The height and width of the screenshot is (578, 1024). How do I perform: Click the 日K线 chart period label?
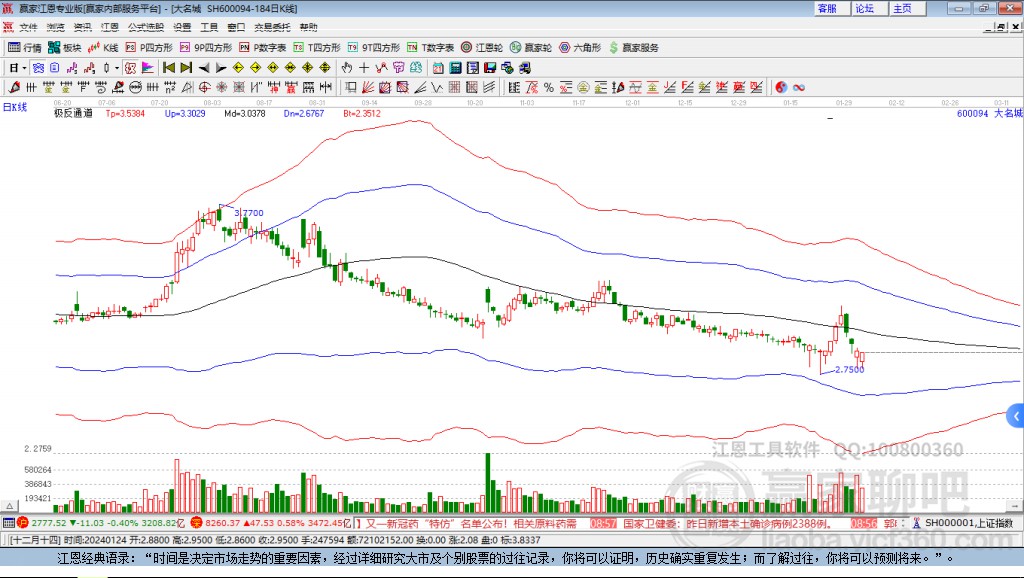(15, 106)
